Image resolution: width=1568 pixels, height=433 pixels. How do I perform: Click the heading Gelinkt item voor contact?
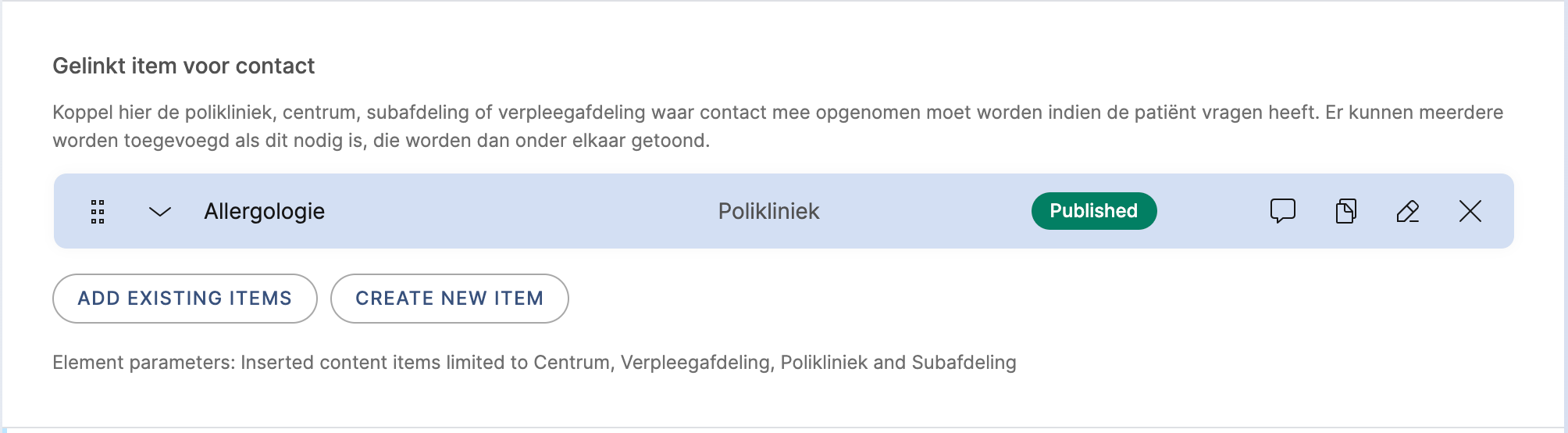(x=184, y=66)
